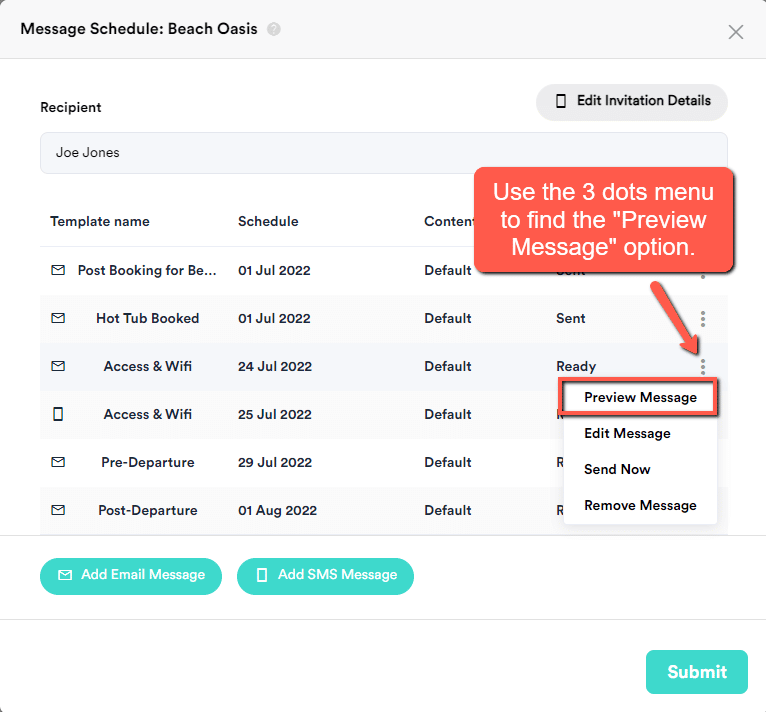Click 'Pre-Departure' template name
The height and width of the screenshot is (712, 766).
click(148, 462)
